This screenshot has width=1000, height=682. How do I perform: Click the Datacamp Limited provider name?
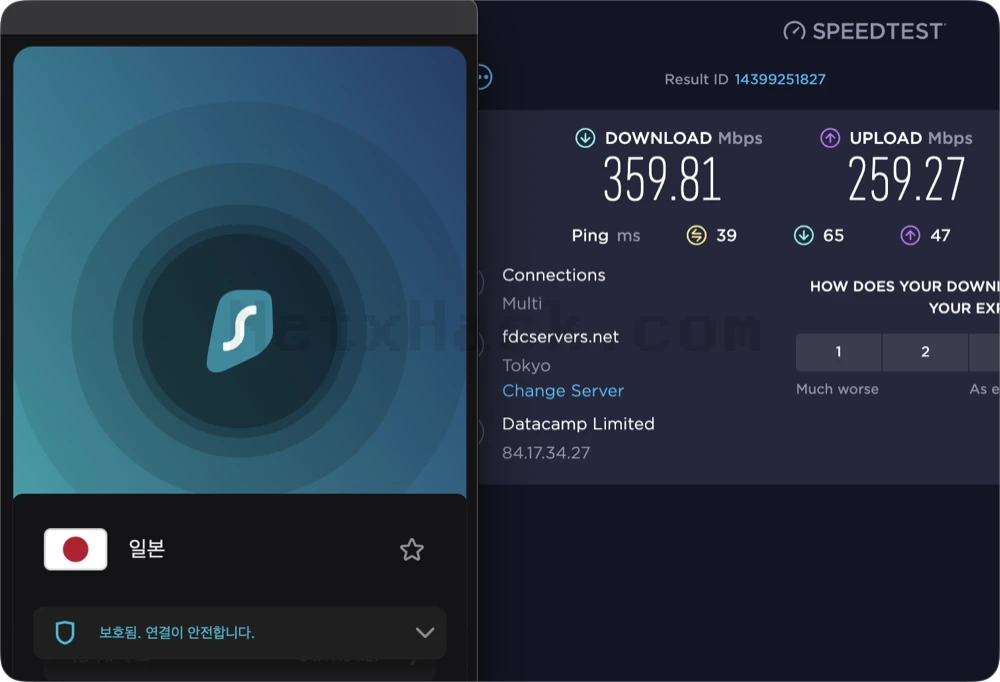click(x=578, y=424)
